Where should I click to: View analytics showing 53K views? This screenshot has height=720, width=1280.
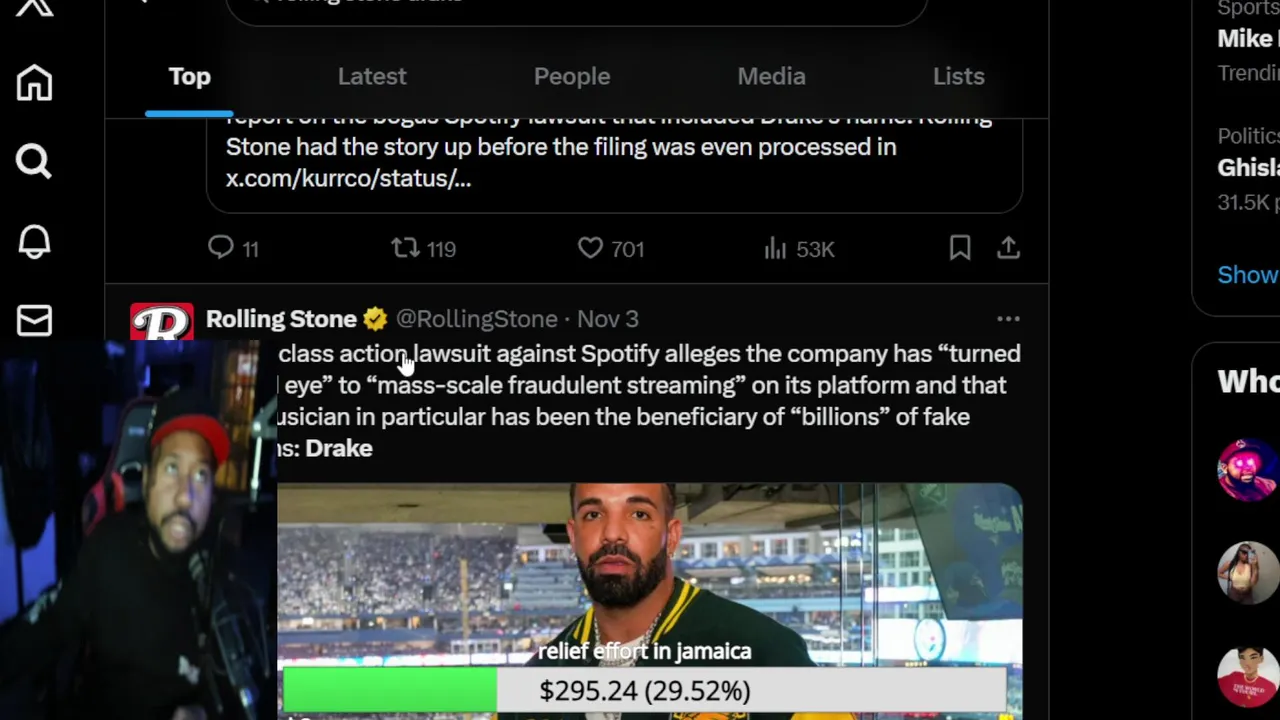point(776,248)
